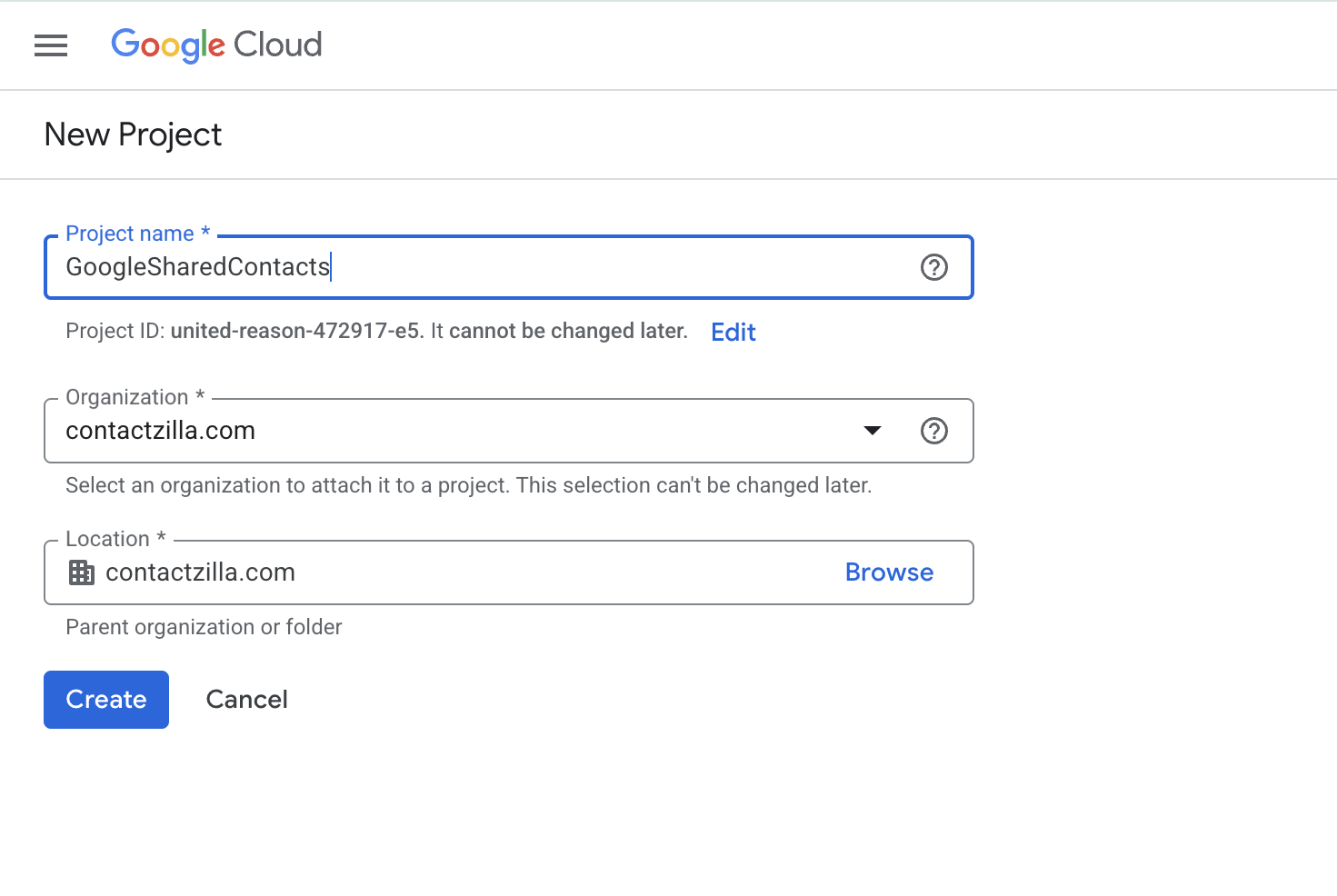Select the contactzilla.com Location field
Image resolution: width=1337 pixels, height=896 pixels.
click(x=509, y=572)
